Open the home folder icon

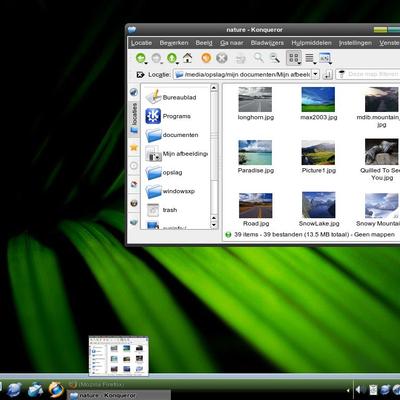(188, 58)
